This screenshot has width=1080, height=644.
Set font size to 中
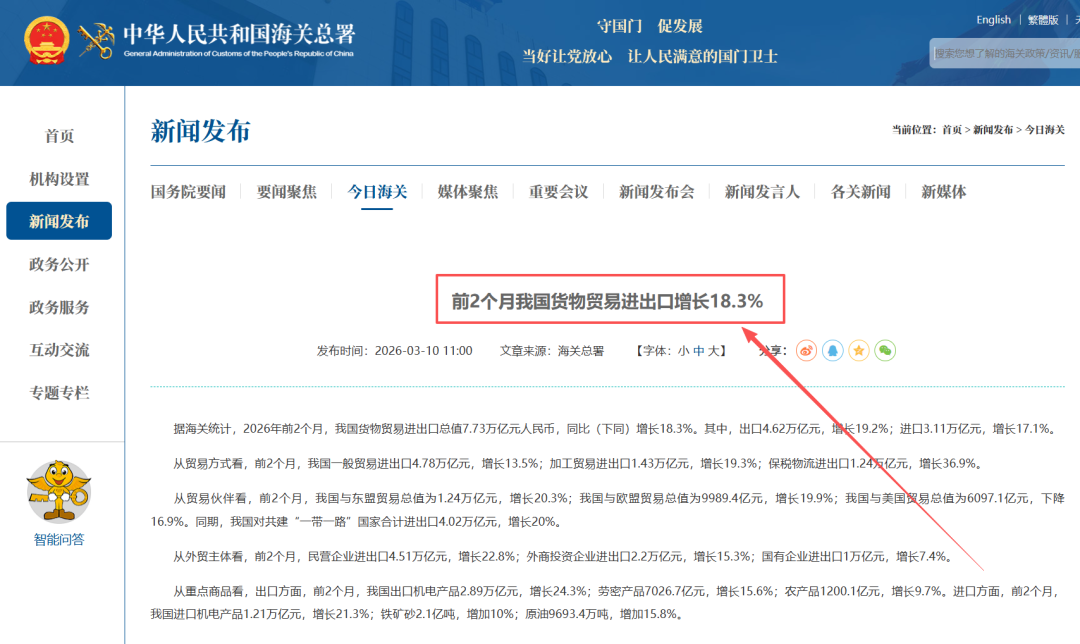click(698, 351)
